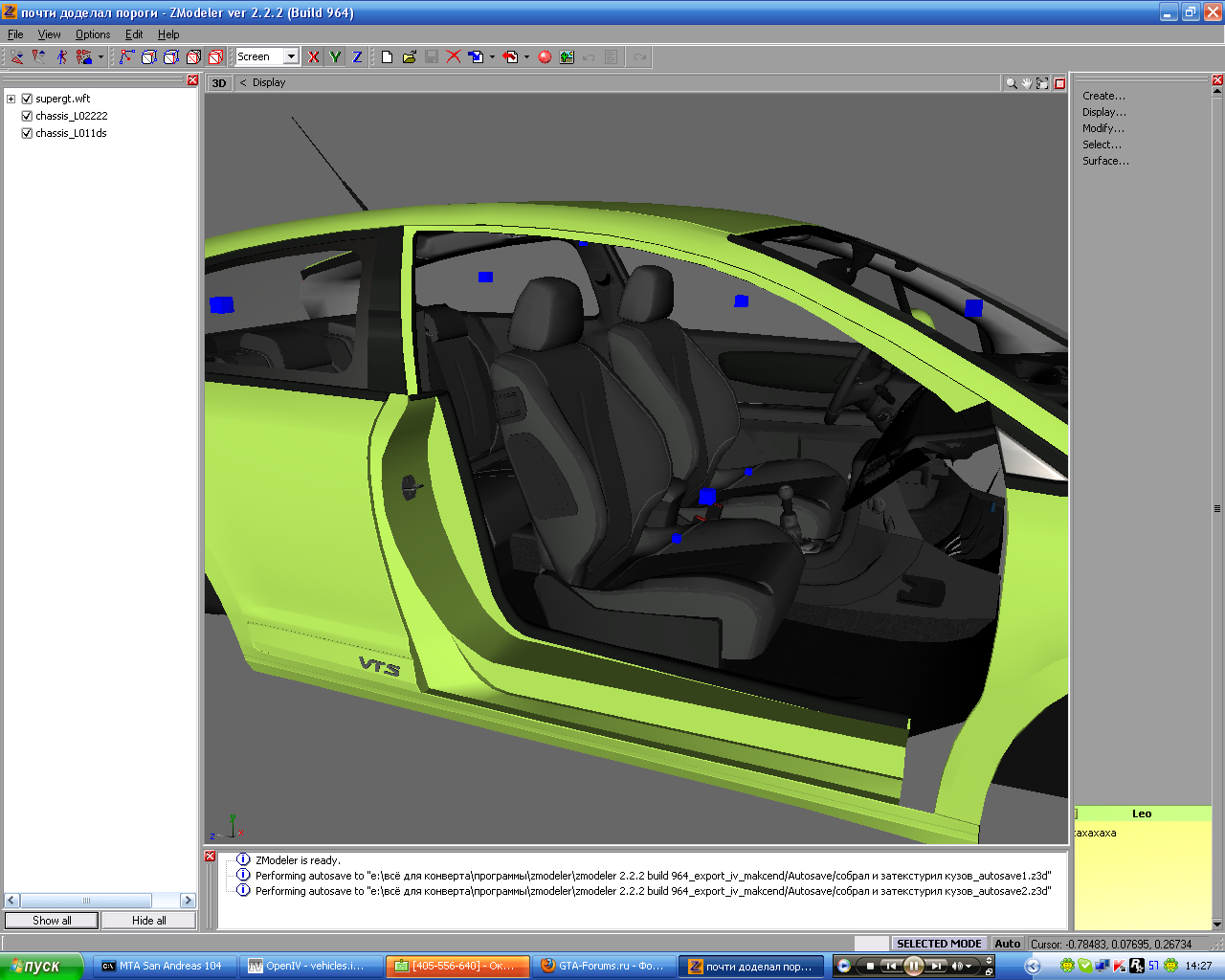The image size is (1225, 980).
Task: Click the textures browser icon
Action: (568, 57)
